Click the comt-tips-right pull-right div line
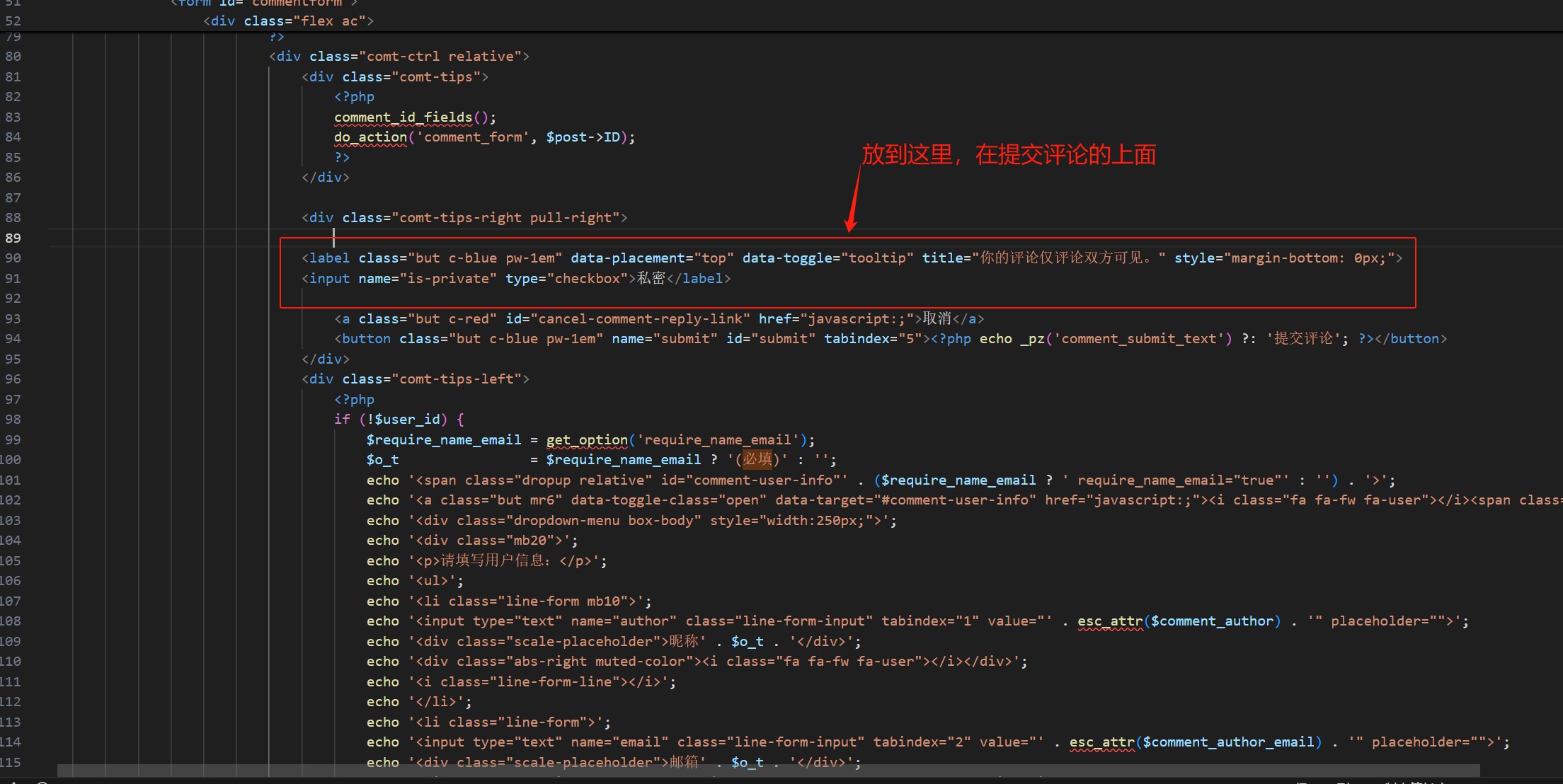Image resolution: width=1563 pixels, height=784 pixels. click(x=464, y=217)
